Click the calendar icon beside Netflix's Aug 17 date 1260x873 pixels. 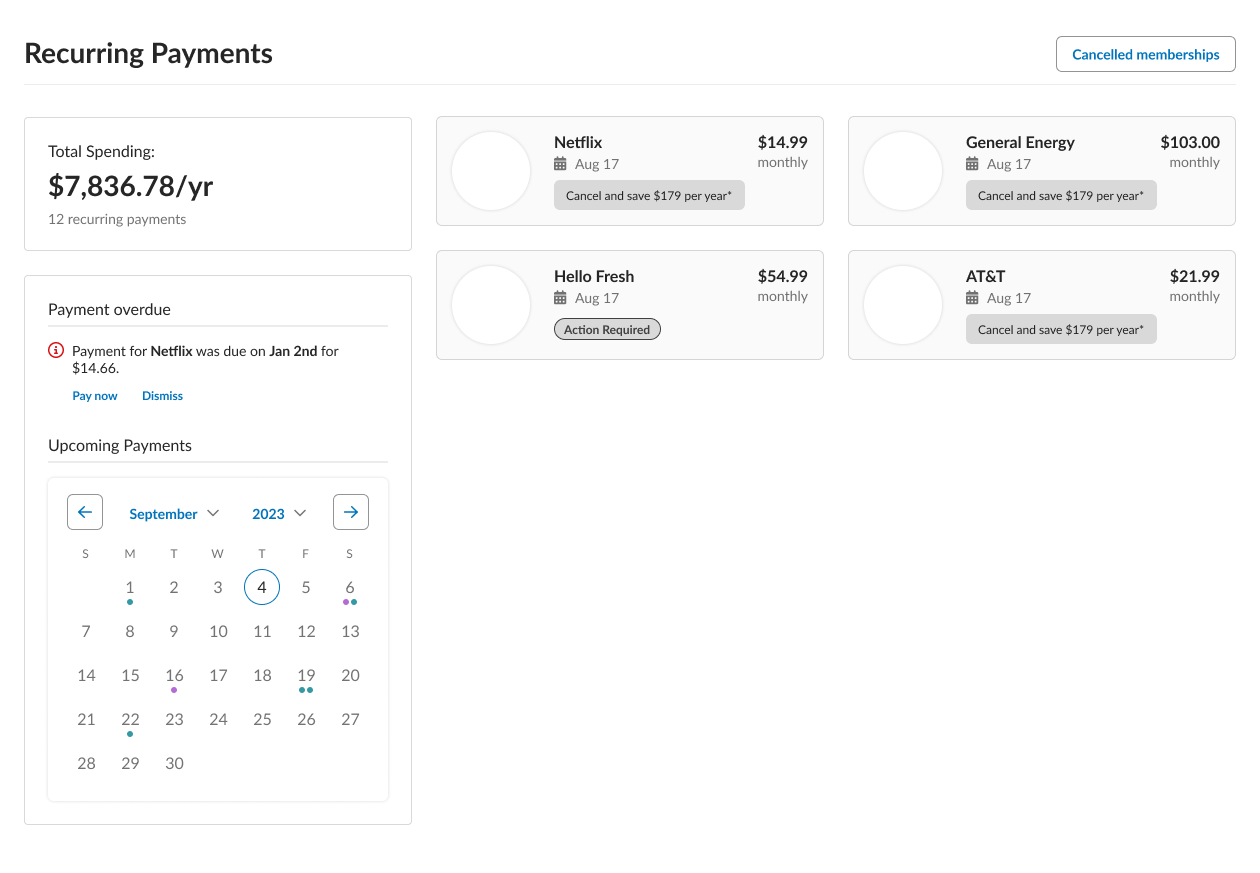coord(561,164)
